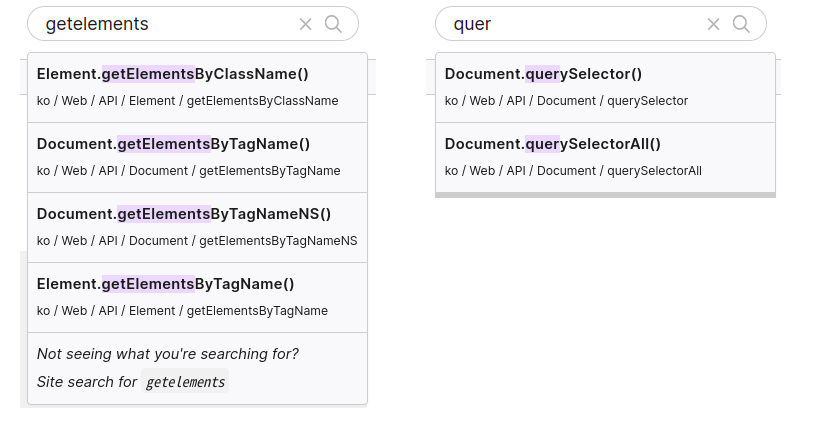This screenshot has height=421, width=820.
Task: Clear the 'quer' search field
Action: [x=713, y=24]
